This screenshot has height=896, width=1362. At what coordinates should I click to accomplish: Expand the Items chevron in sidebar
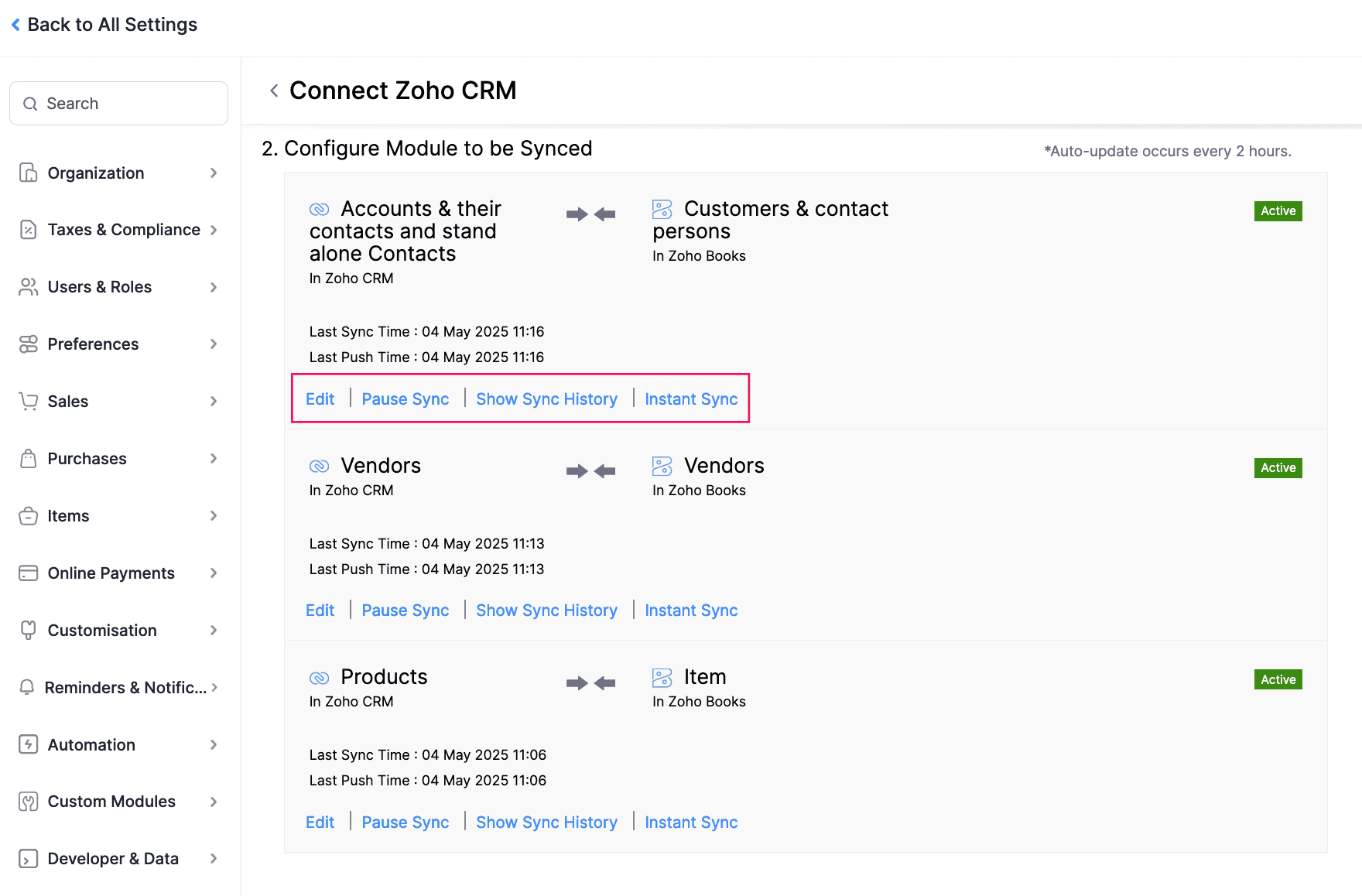214,515
